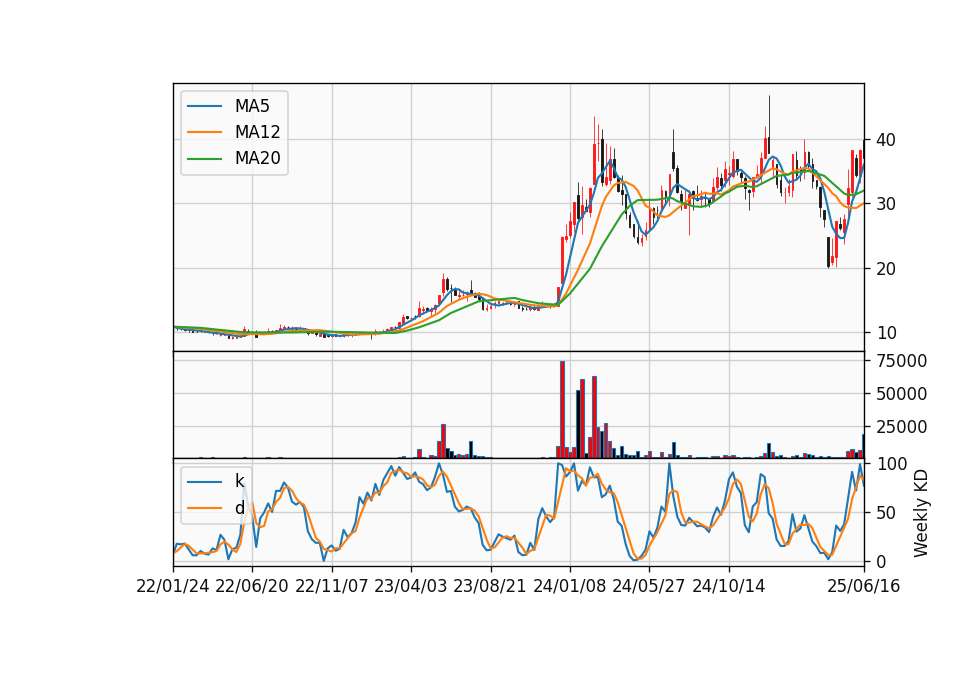This screenshot has width=960, height=690.
Task: Click the 24/05/27 date tick label
Action: tap(648, 586)
